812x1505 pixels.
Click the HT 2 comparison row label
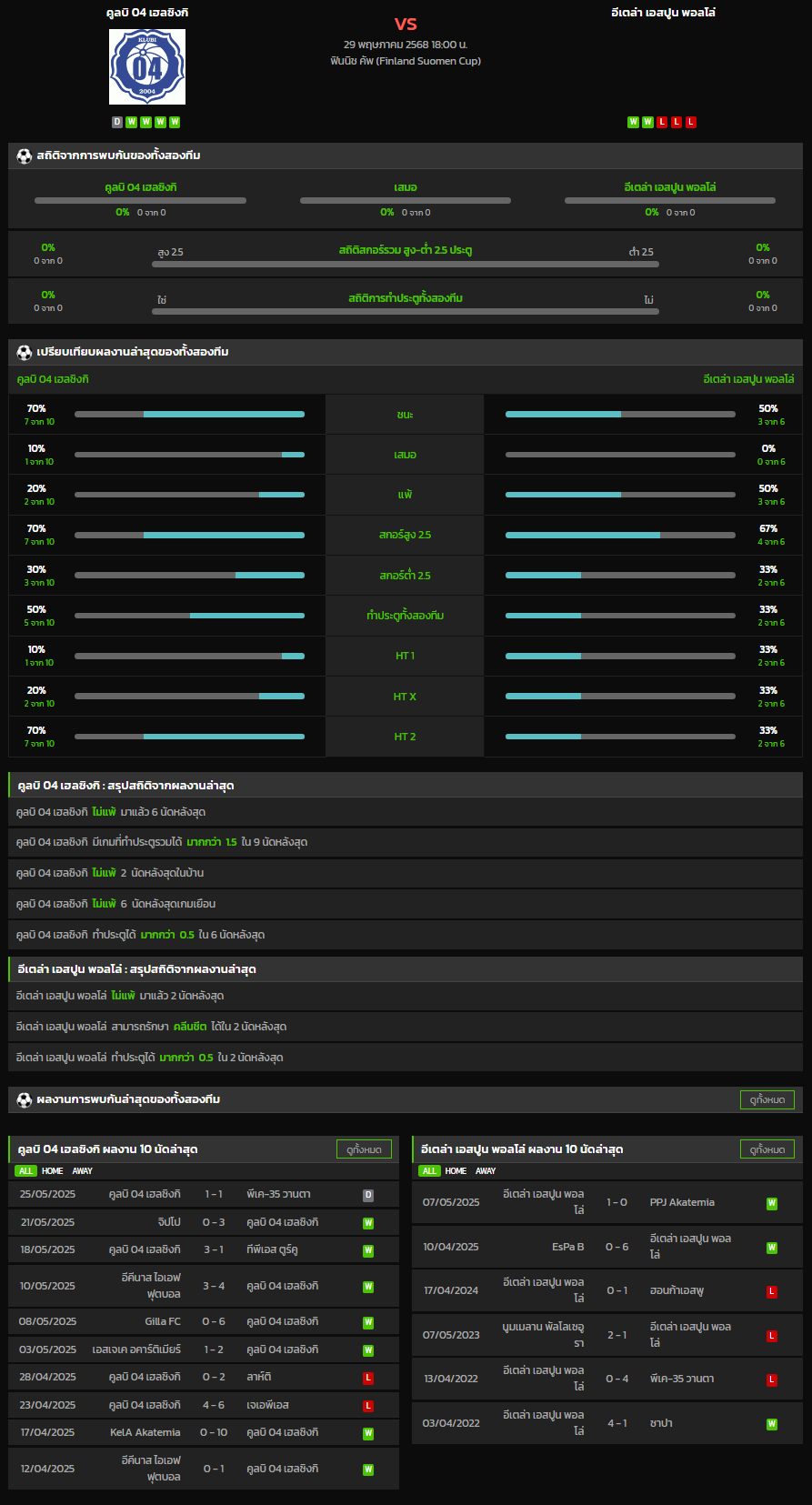pyautogui.click(x=405, y=737)
